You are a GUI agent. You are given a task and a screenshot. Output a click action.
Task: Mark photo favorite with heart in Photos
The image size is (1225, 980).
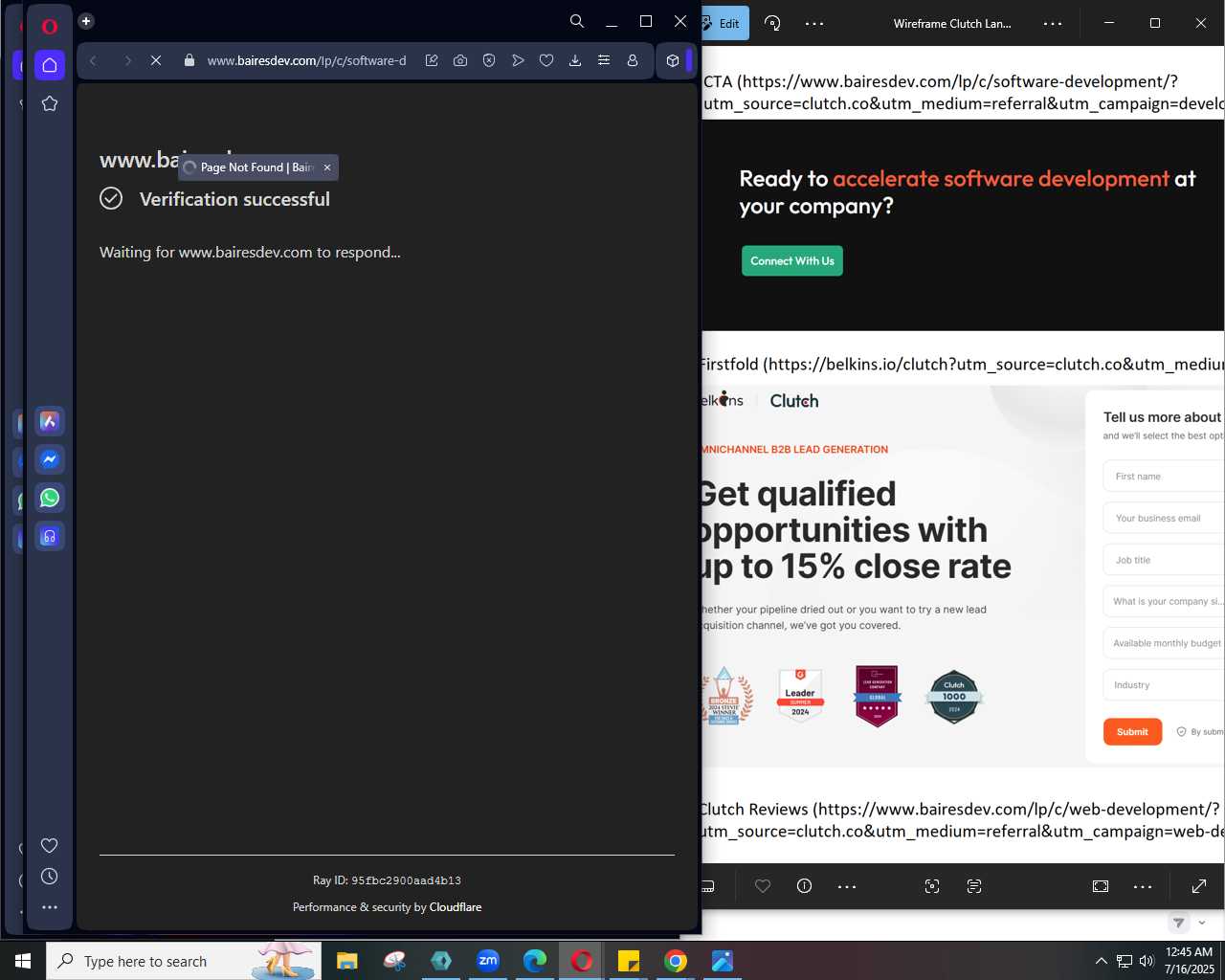763,886
